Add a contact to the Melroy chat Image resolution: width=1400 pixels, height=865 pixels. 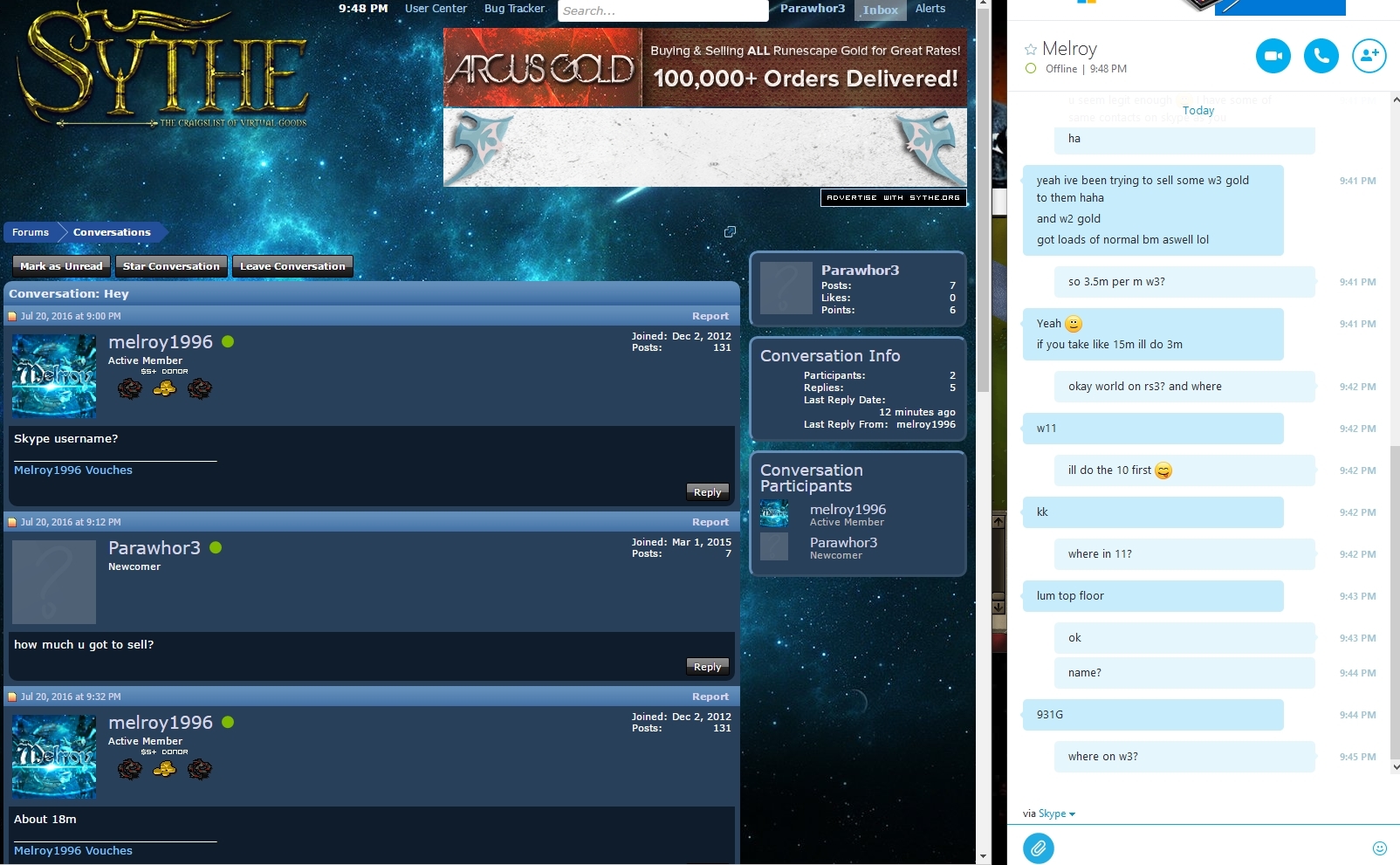pos(1369,56)
